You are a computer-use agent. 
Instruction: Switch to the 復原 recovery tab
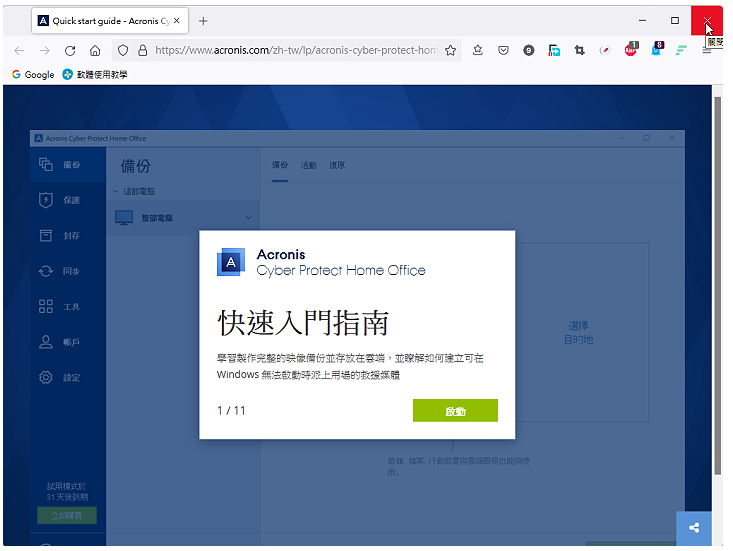point(337,165)
